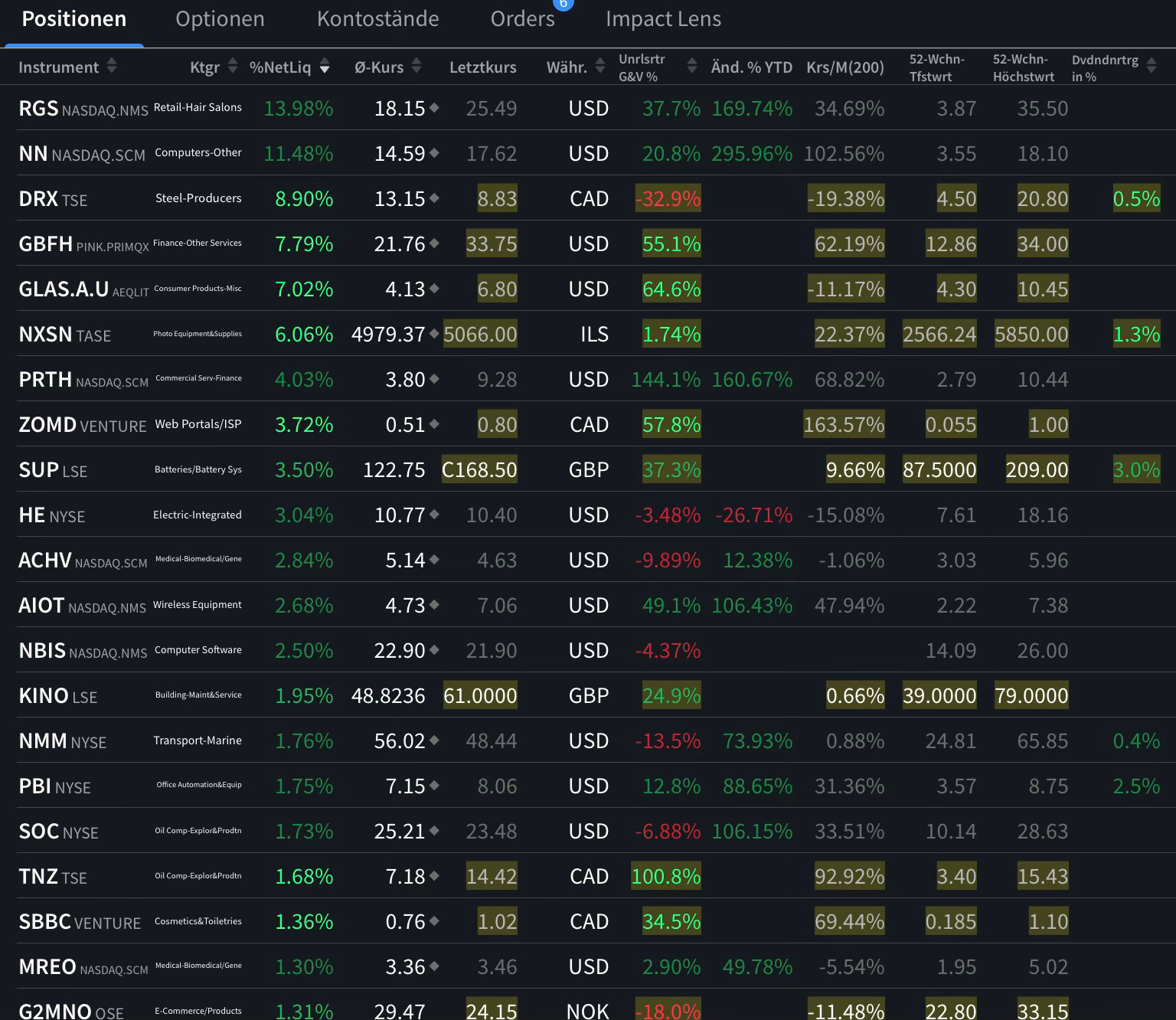Screen dimensions: 1176x1020
Task: Click diamond marker beside PRTH 3.80
Action: [x=434, y=379]
